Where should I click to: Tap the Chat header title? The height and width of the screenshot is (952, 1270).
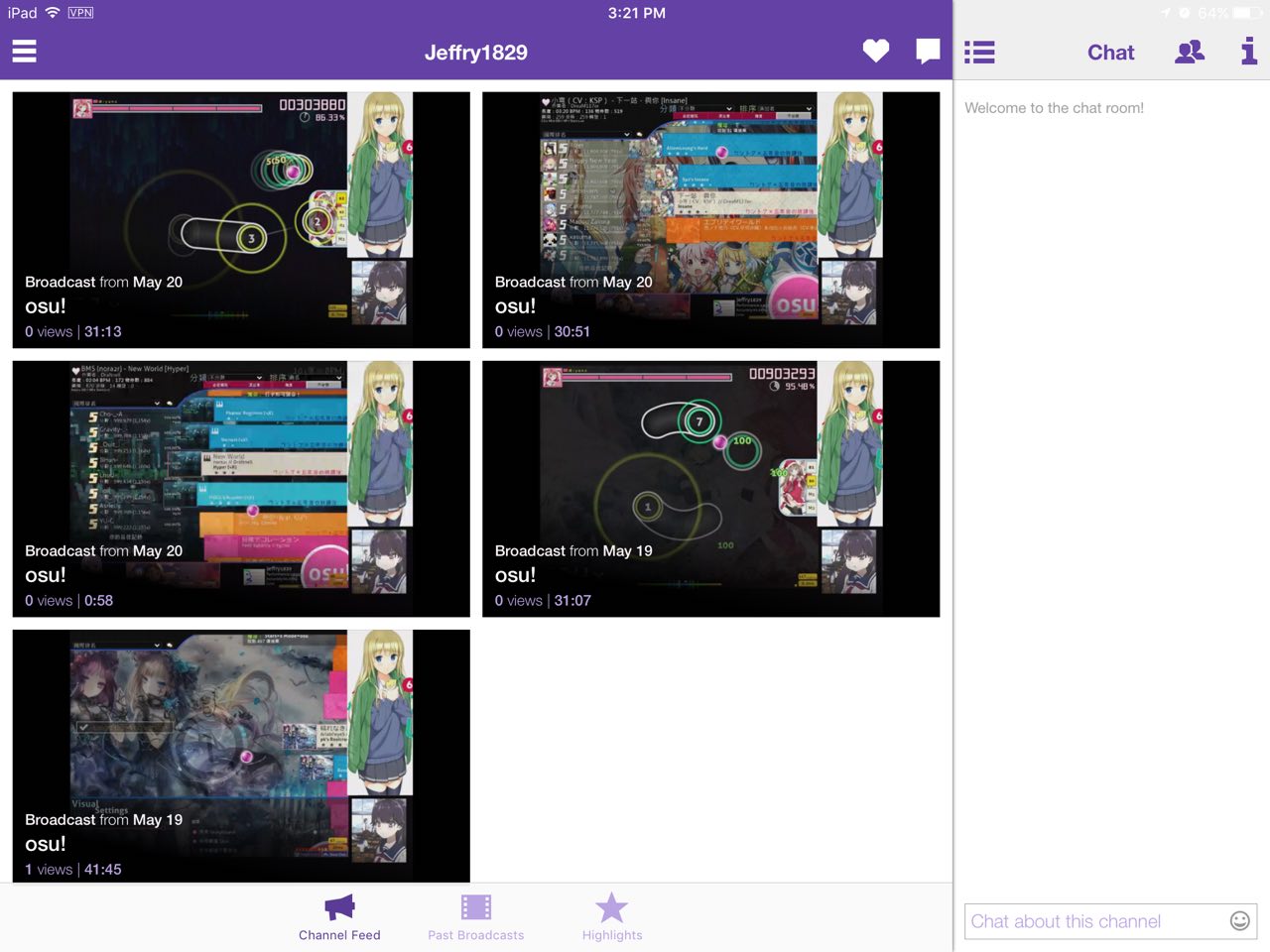[x=1110, y=53]
